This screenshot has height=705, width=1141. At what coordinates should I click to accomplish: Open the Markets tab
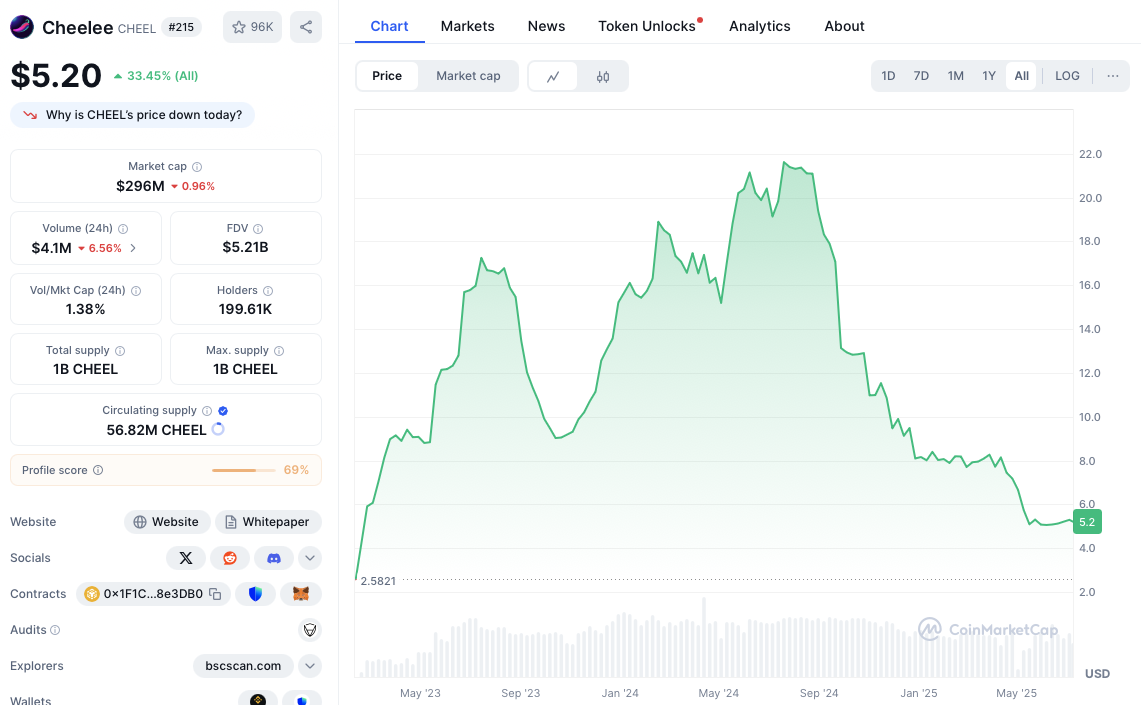467,26
